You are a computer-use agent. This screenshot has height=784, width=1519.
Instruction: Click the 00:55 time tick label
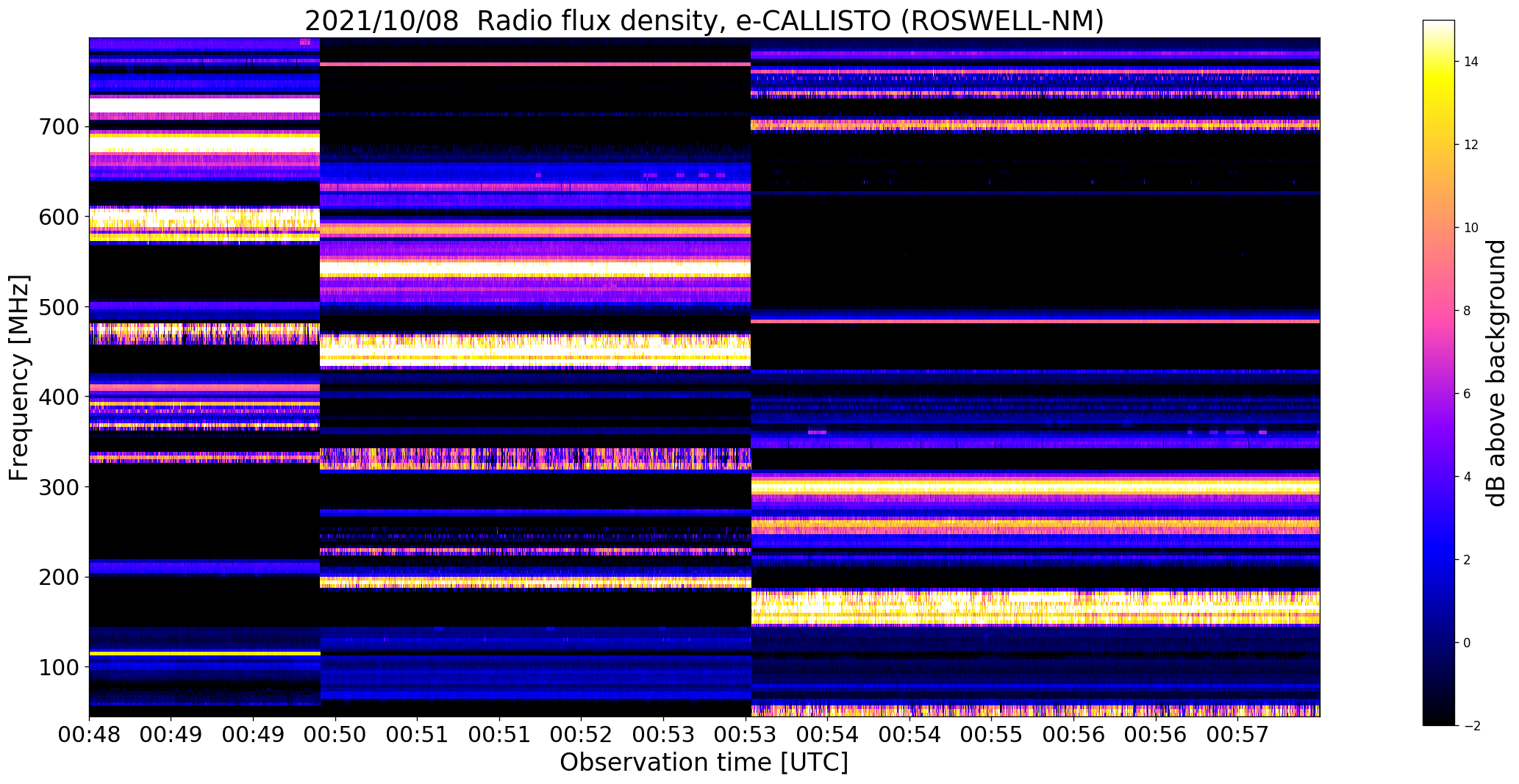pyautogui.click(x=992, y=733)
